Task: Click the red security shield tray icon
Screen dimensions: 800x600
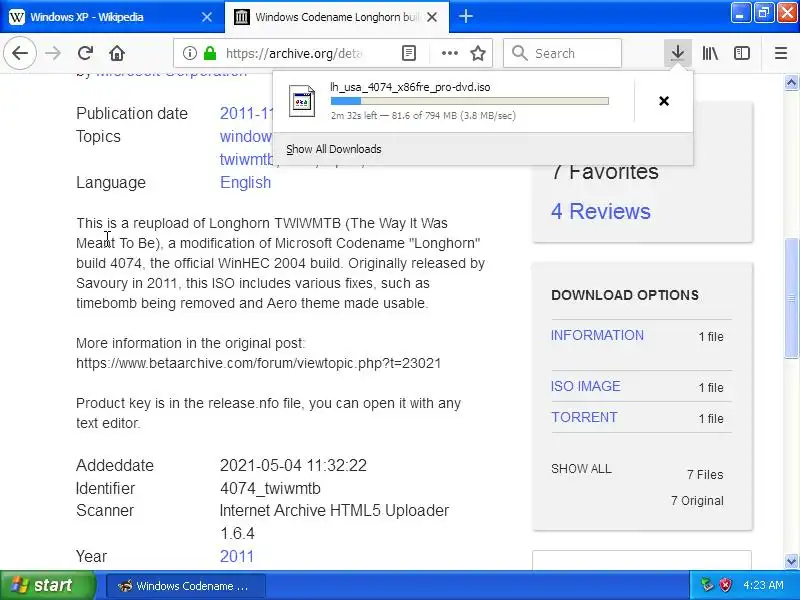Action: pyautogui.click(x=725, y=585)
